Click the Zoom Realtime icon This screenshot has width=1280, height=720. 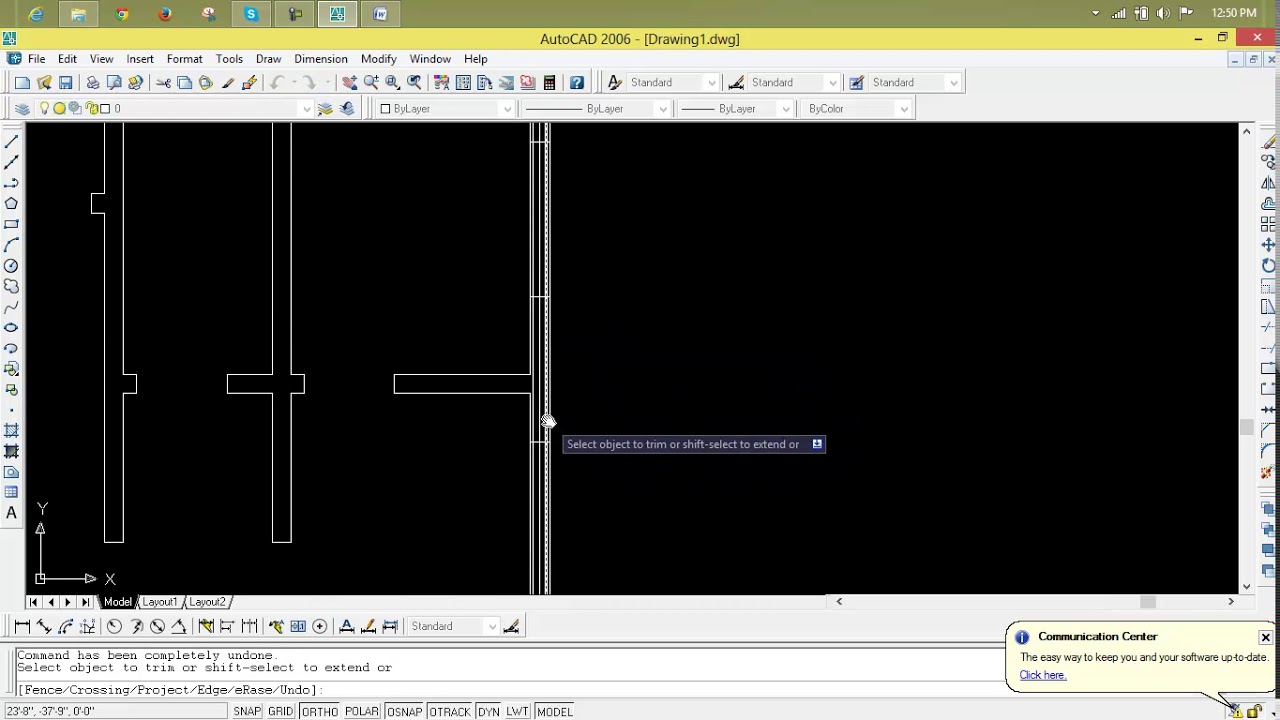[371, 83]
